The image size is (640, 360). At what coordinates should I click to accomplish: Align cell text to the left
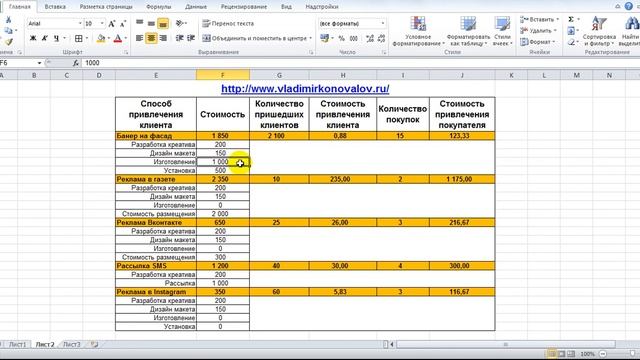[140, 38]
